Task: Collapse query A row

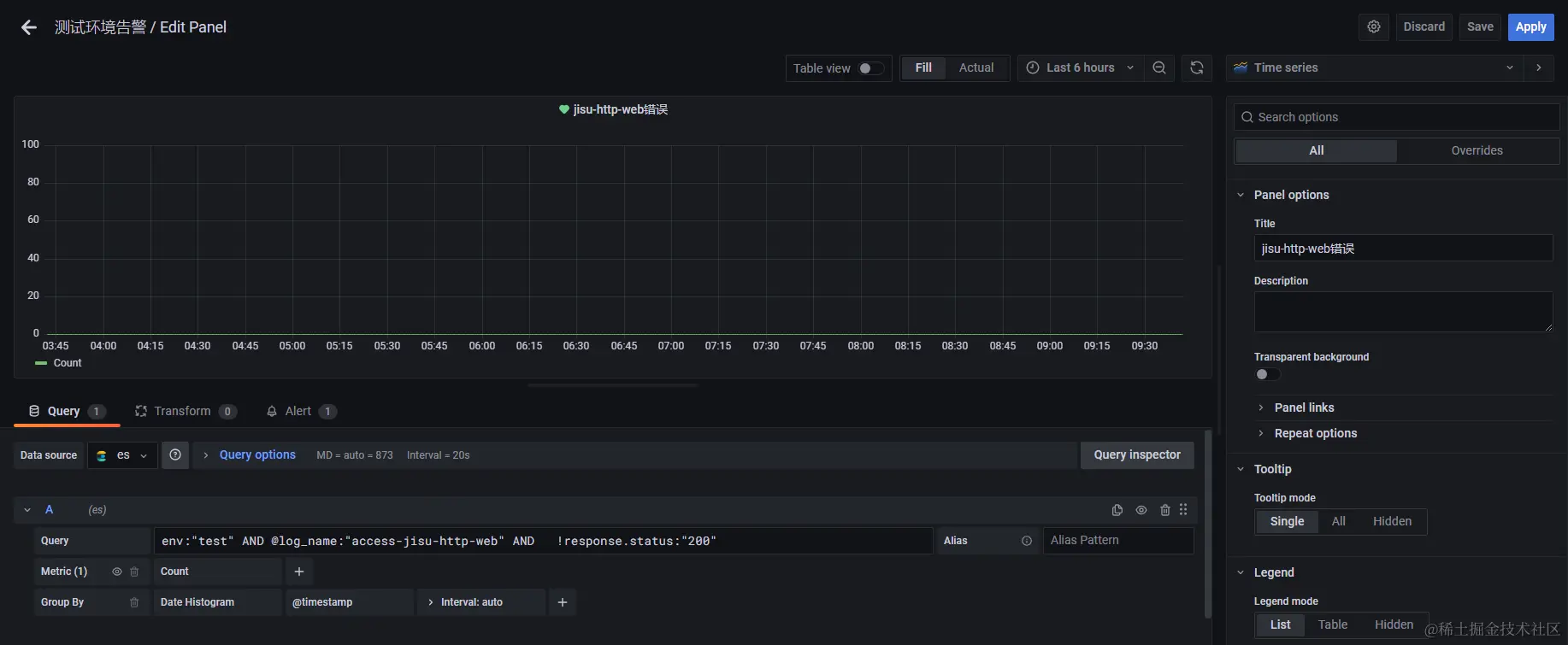Action: click(x=27, y=510)
